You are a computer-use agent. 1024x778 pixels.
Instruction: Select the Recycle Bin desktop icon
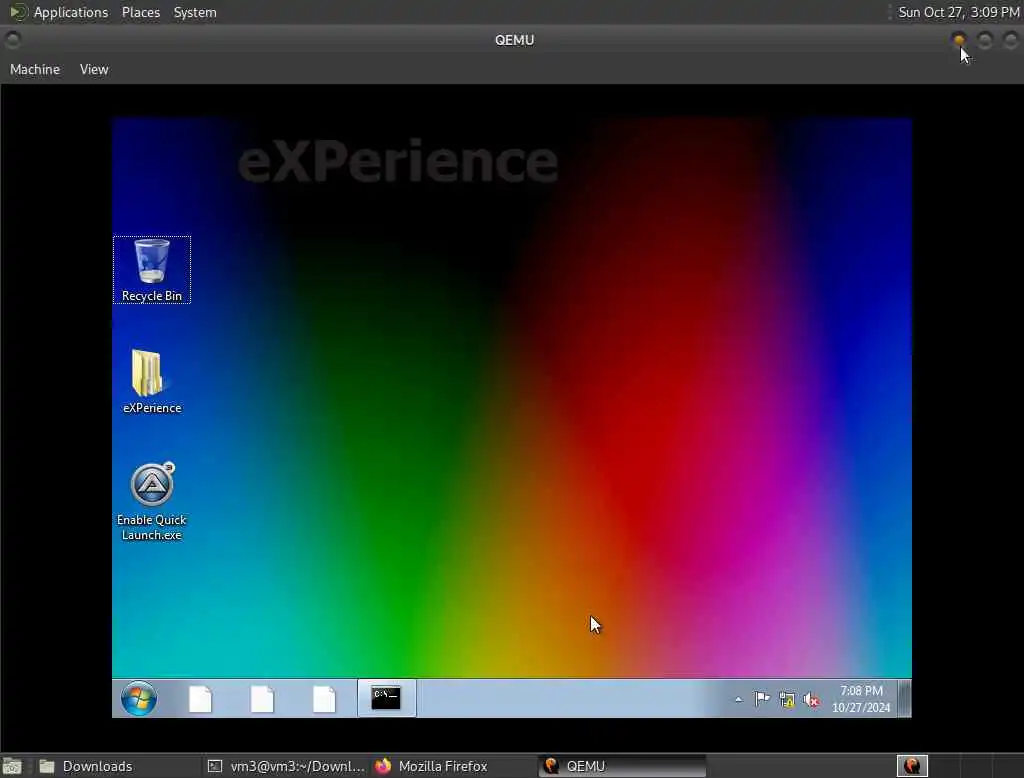click(x=152, y=270)
